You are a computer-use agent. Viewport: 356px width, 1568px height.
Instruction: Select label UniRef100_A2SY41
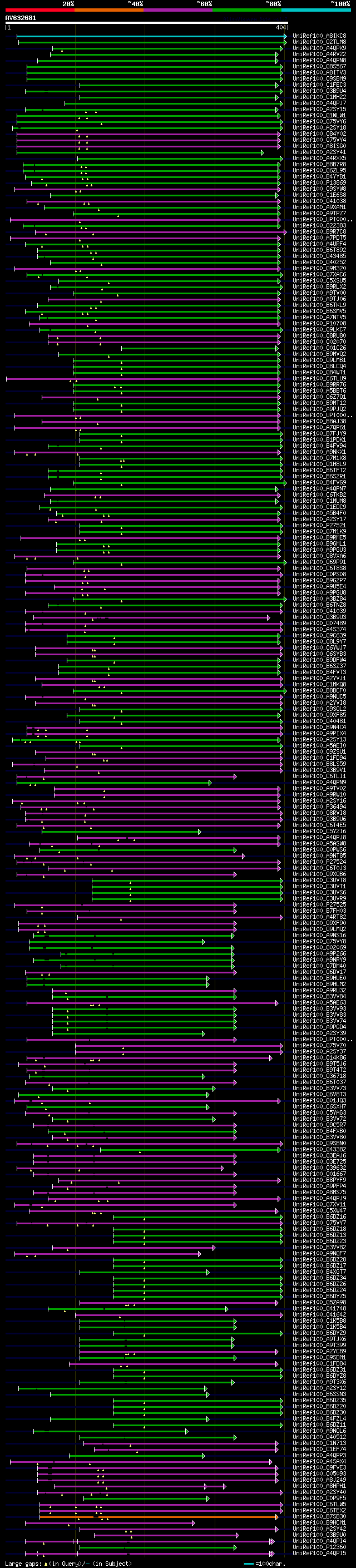pyautogui.click(x=319, y=152)
